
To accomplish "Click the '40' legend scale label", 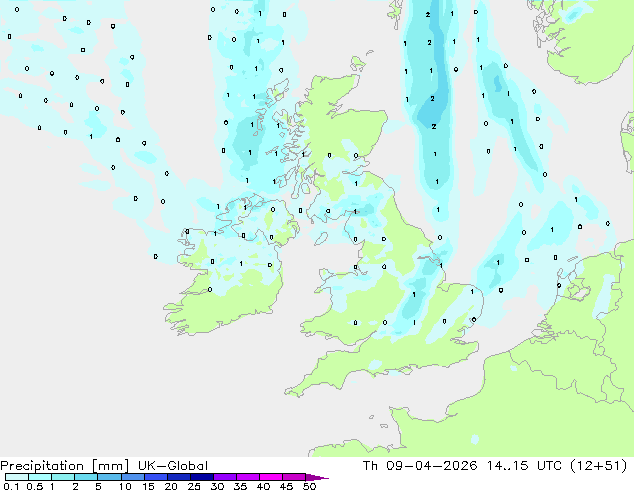I will coord(263,486).
